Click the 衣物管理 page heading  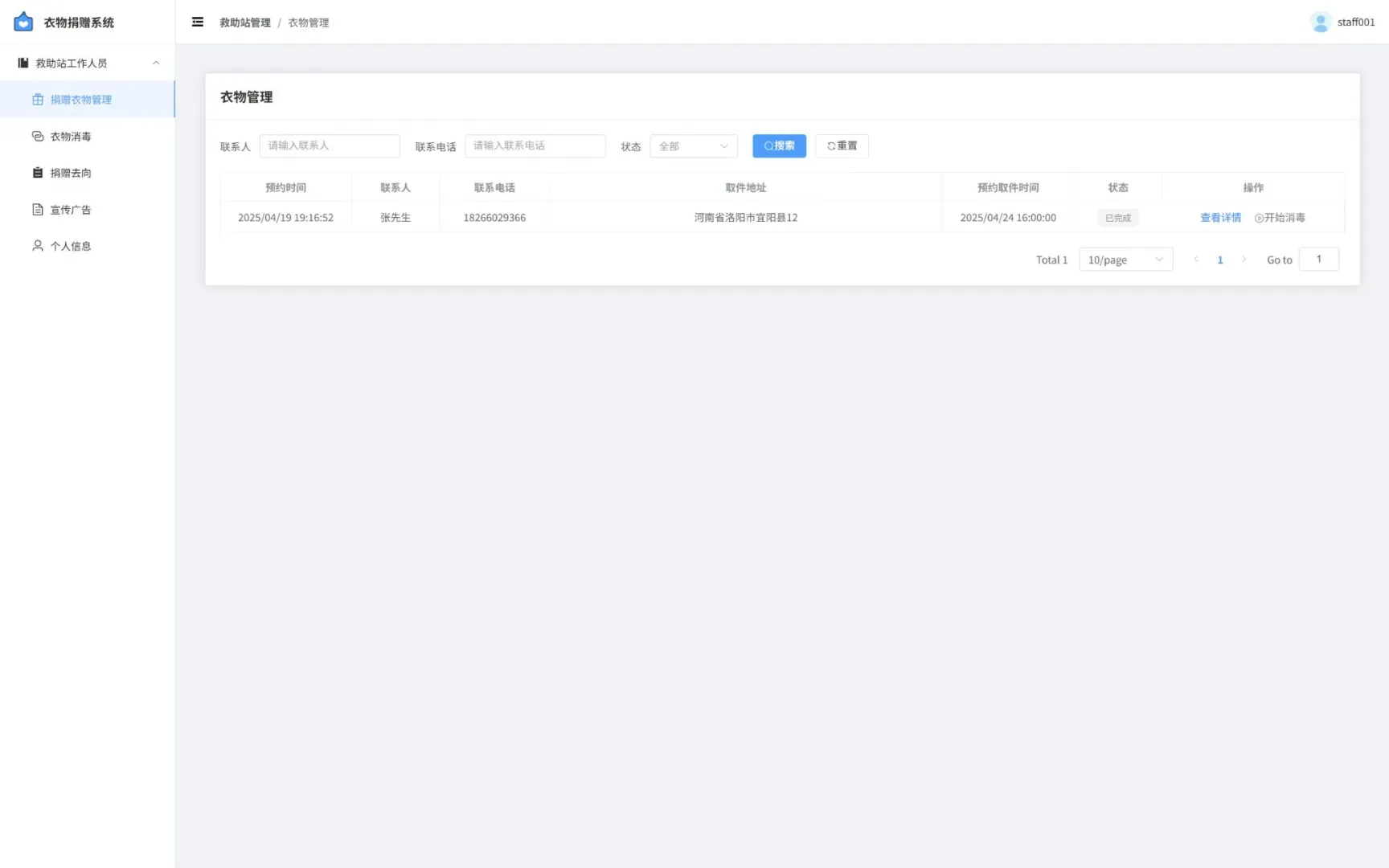[x=247, y=97]
